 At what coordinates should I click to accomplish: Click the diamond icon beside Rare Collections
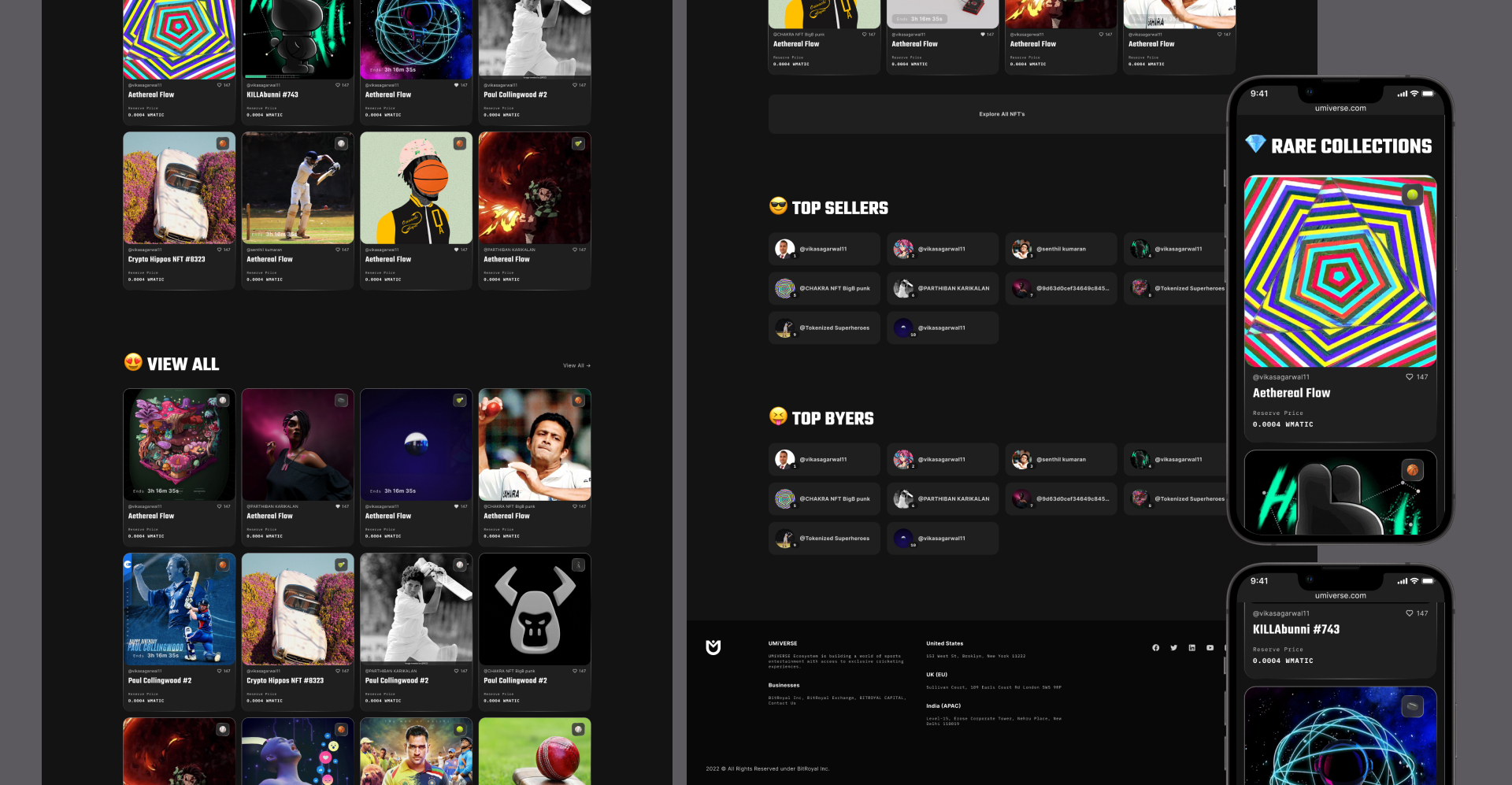click(1254, 144)
